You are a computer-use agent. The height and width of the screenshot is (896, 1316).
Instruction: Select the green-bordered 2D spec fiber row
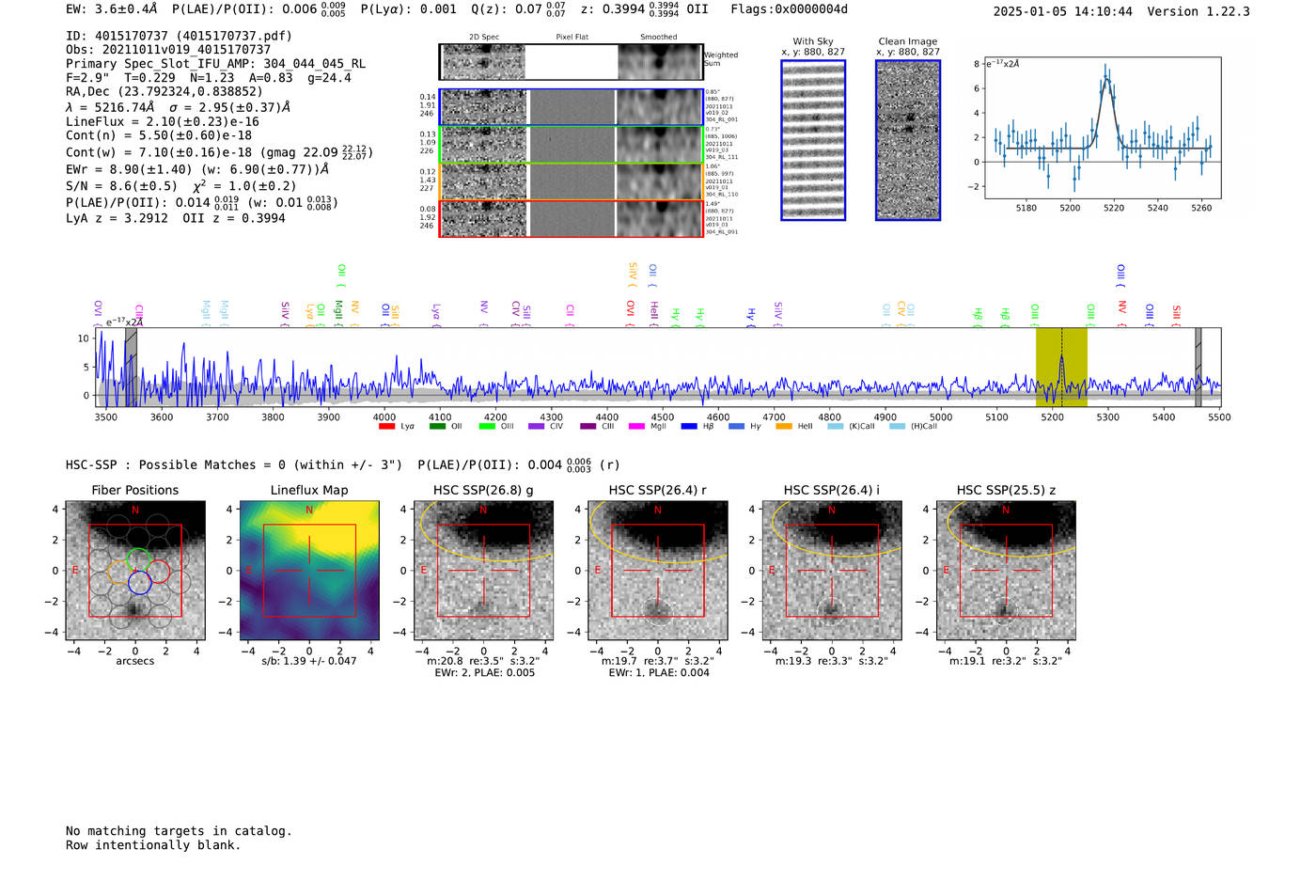pos(571,145)
